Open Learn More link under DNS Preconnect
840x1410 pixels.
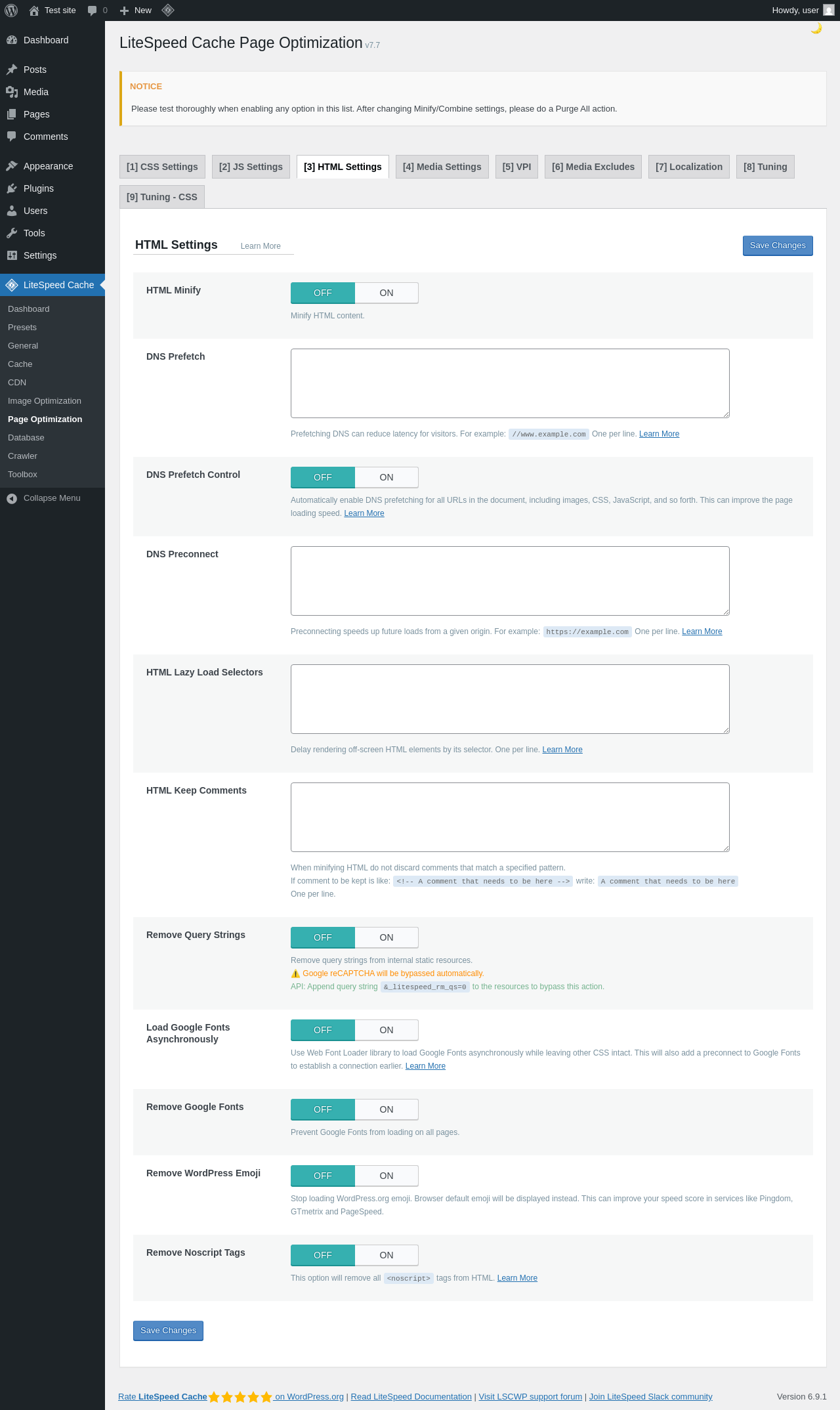[x=702, y=631]
